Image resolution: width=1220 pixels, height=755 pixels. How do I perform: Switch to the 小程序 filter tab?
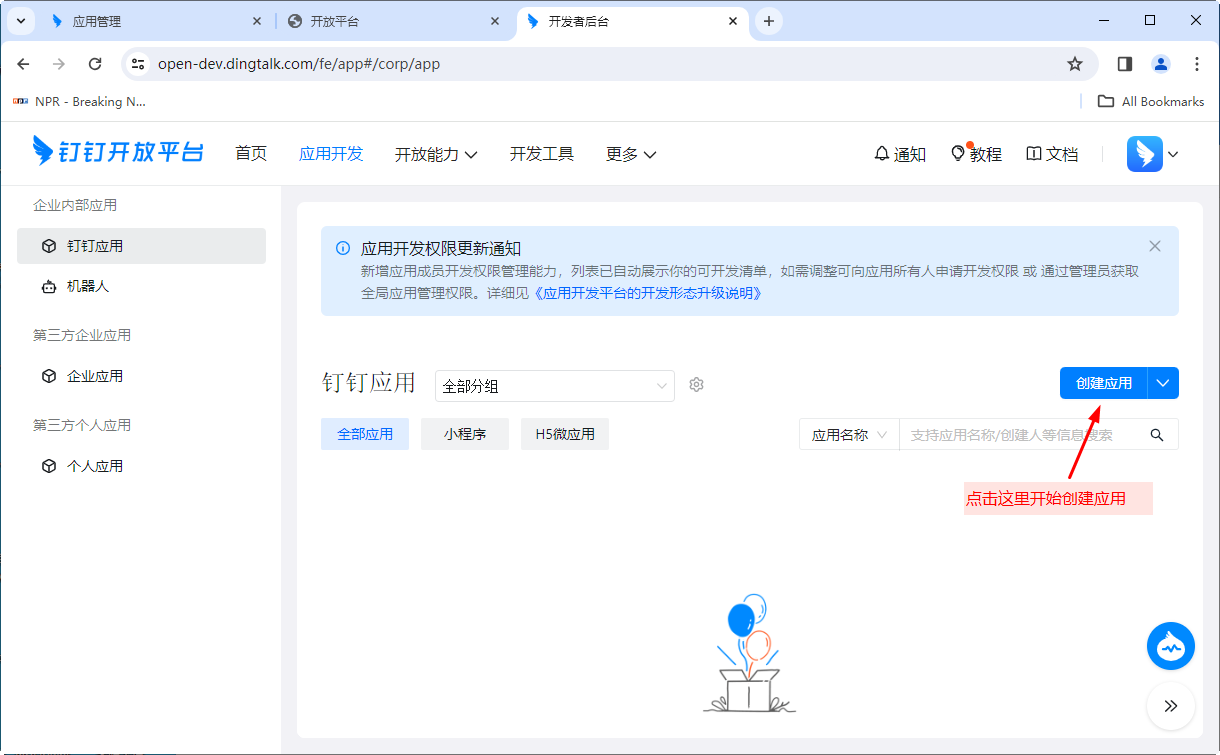point(465,434)
